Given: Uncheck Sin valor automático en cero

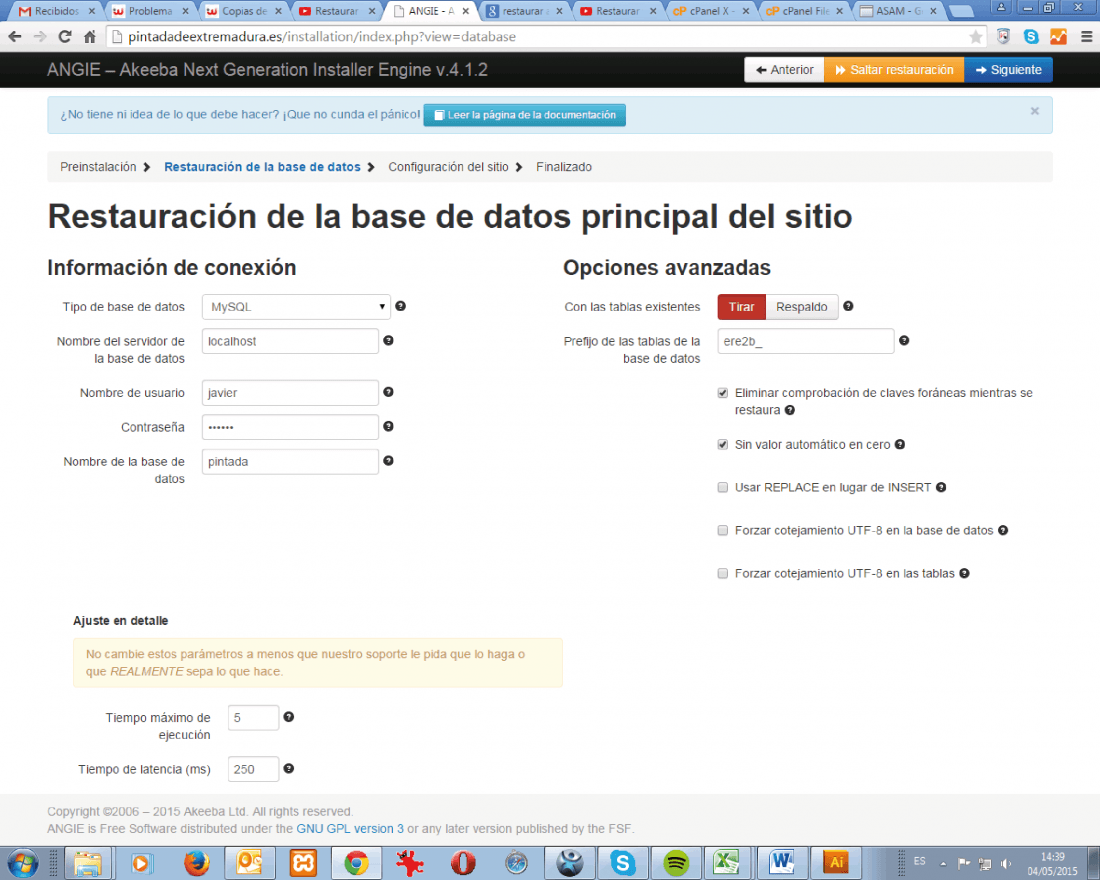Looking at the screenshot, I should [x=723, y=444].
